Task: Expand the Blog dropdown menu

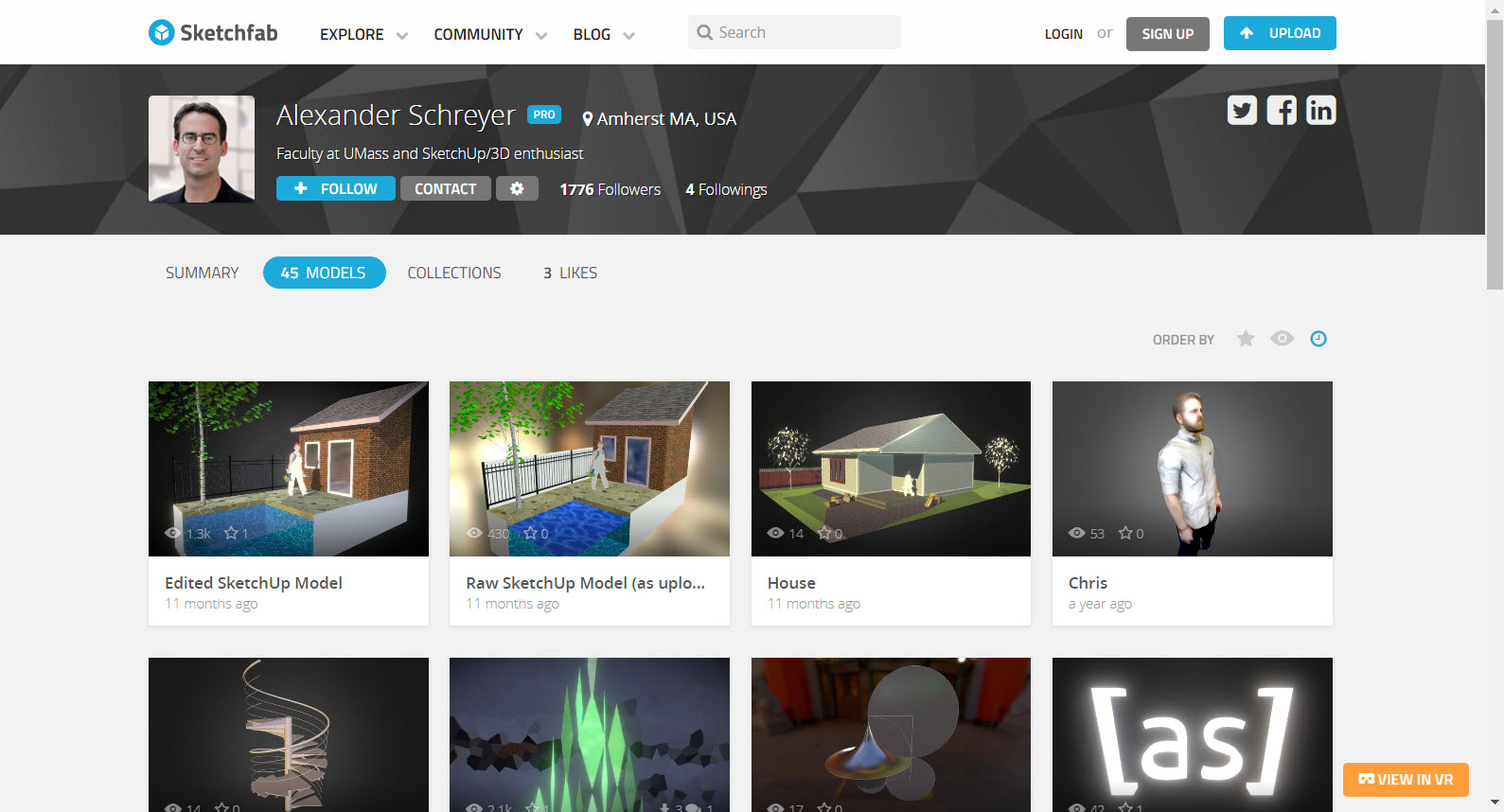Action: coord(603,34)
